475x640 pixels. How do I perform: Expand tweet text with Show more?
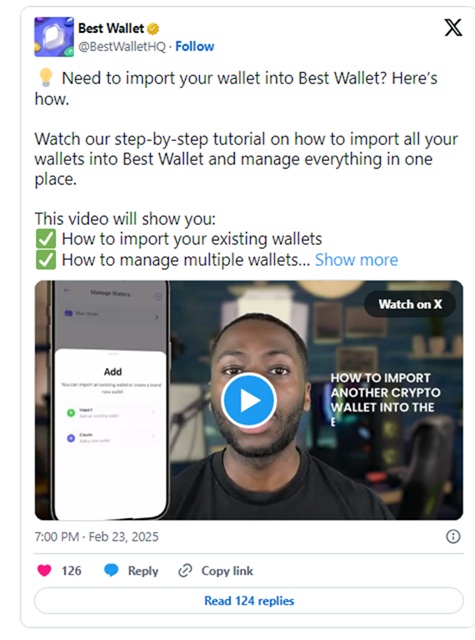pos(356,260)
